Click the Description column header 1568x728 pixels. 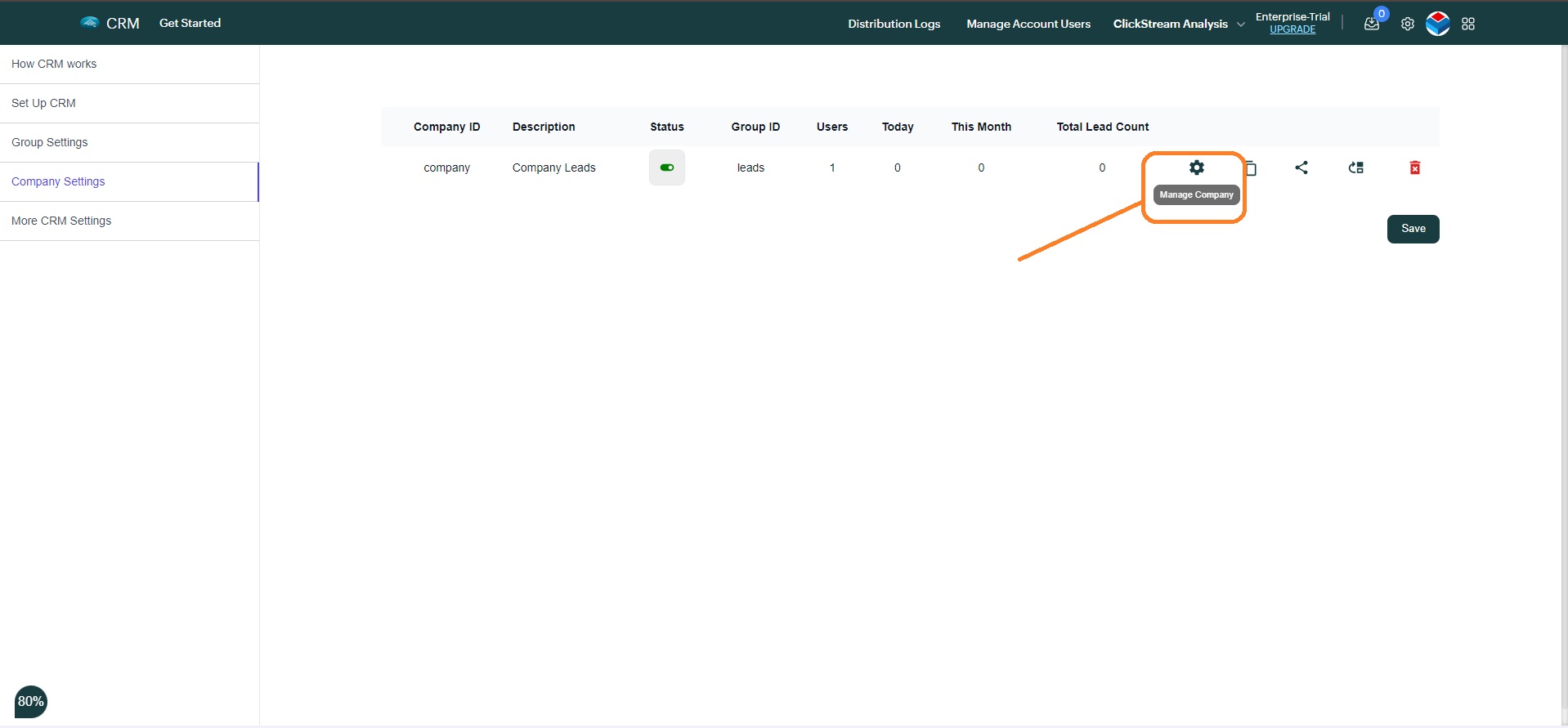pyautogui.click(x=544, y=127)
